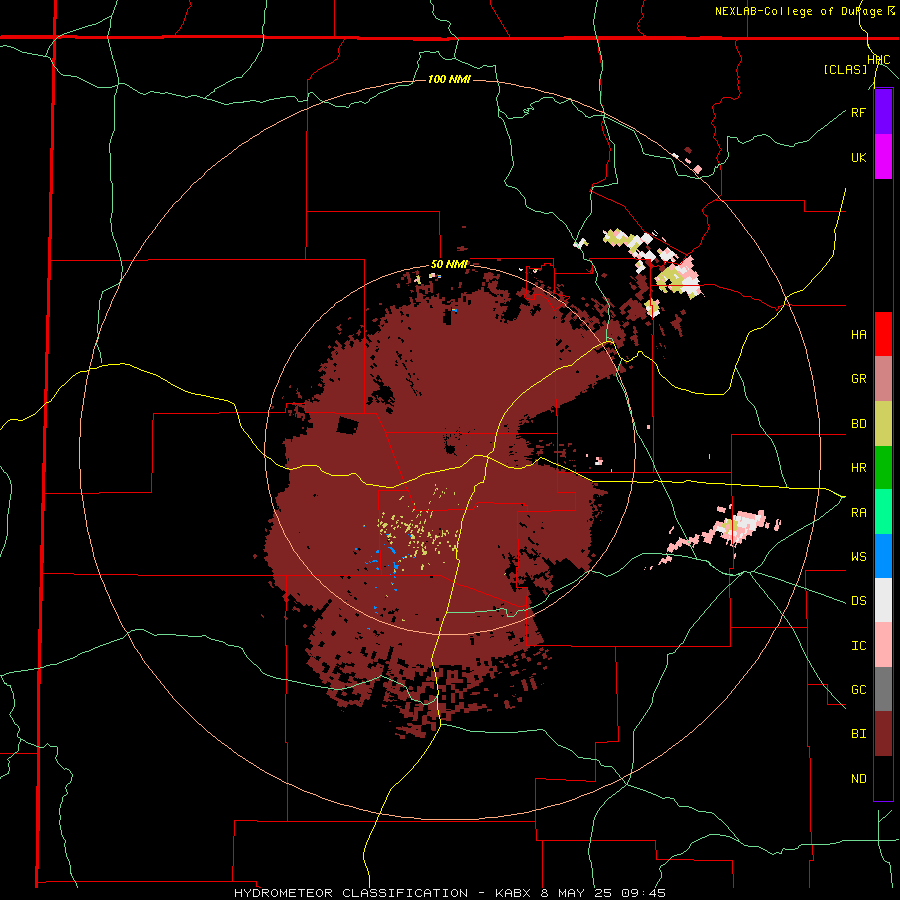Pick the light green RA legend swatch
Viewport: 900px width, 900px height.
coord(883,512)
